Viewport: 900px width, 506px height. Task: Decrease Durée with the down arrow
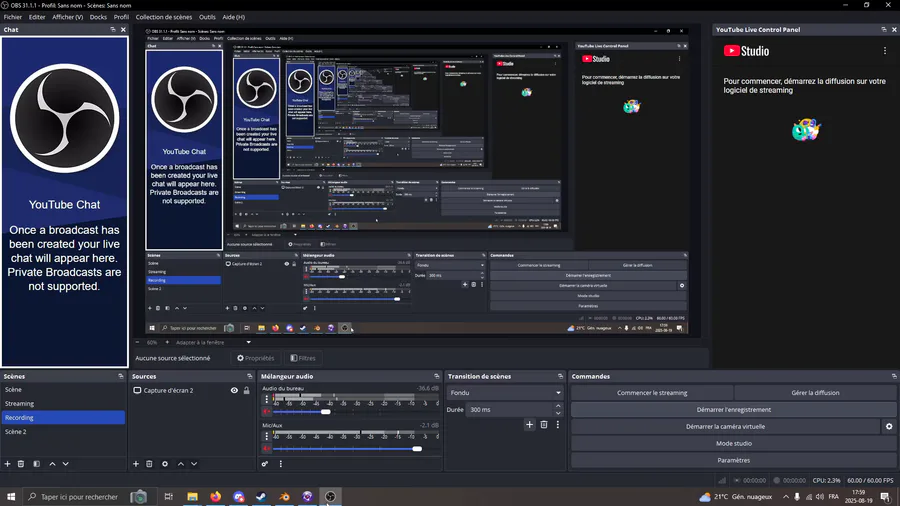coord(558,413)
